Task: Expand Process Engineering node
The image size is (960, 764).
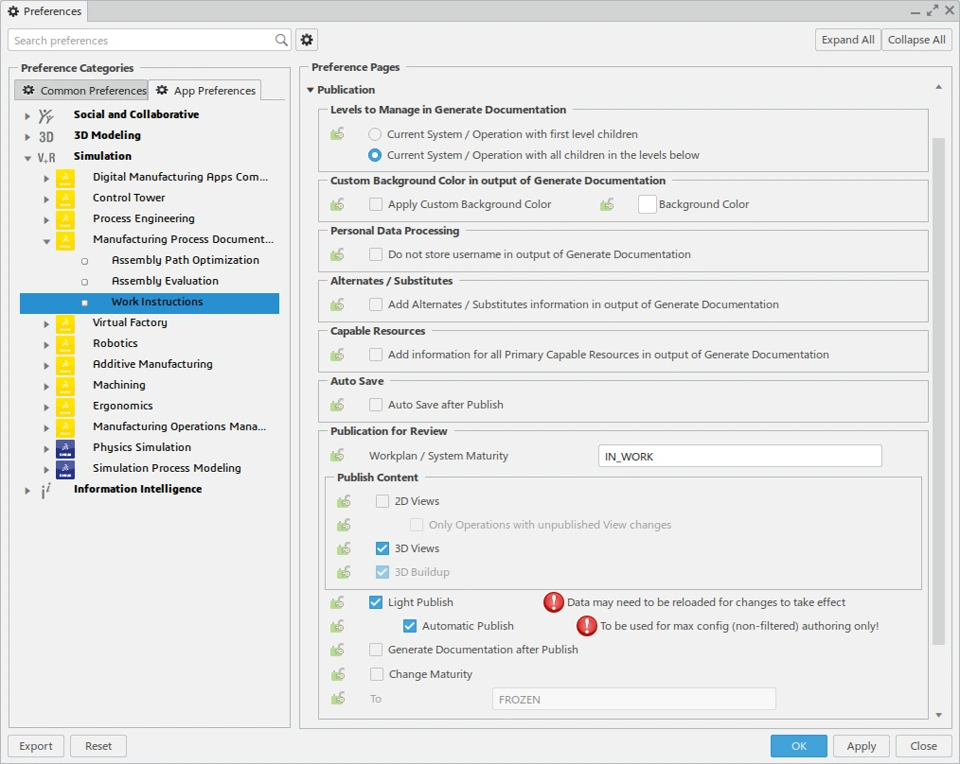Action: 46,220
